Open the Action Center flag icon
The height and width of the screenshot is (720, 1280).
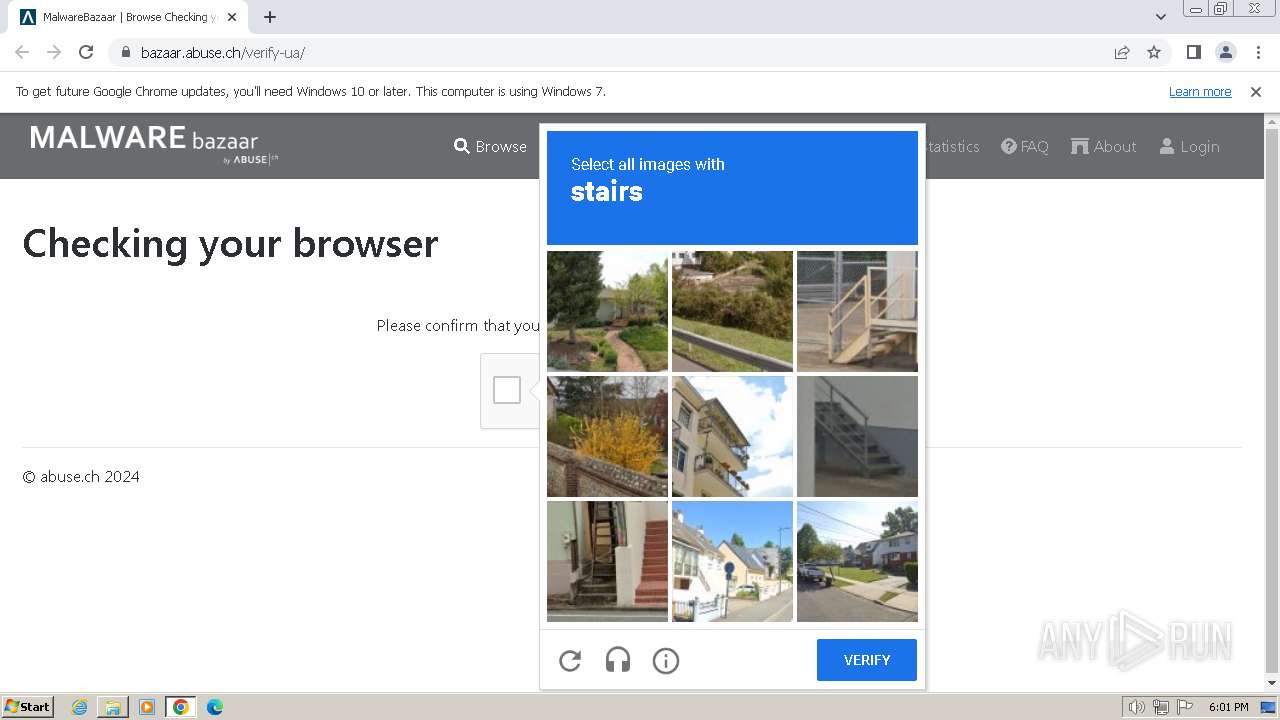[1185, 707]
